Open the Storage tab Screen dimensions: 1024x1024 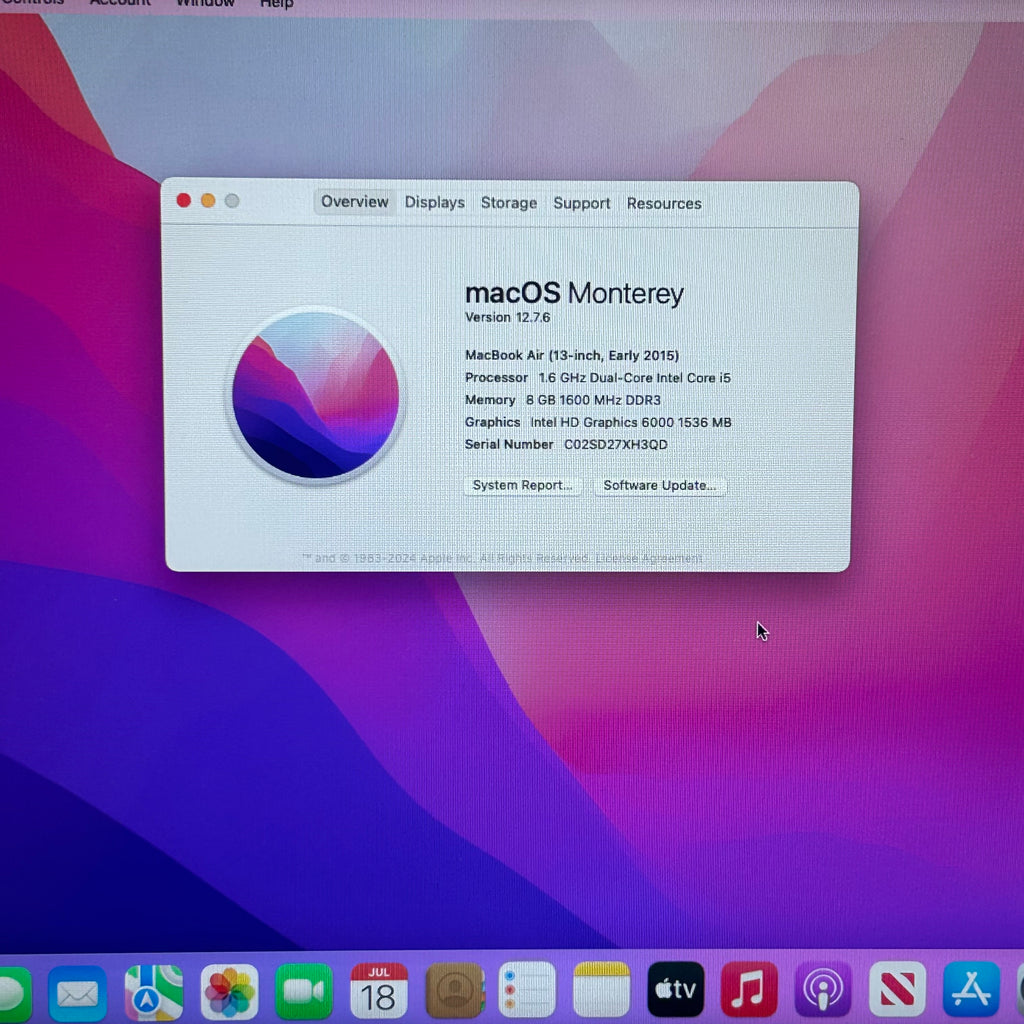tap(509, 203)
